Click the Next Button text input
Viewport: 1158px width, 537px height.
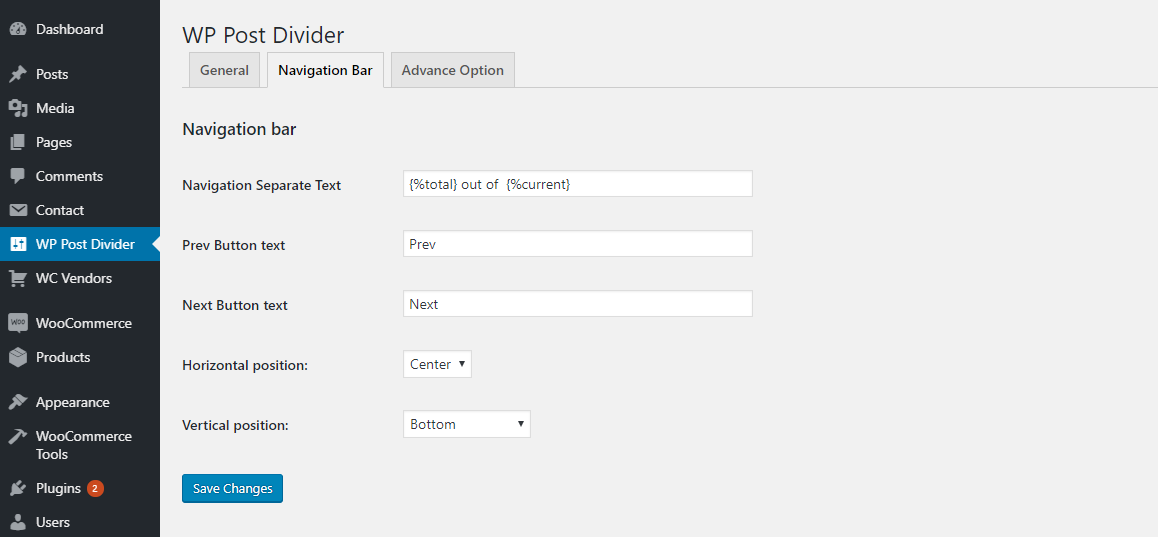(577, 304)
